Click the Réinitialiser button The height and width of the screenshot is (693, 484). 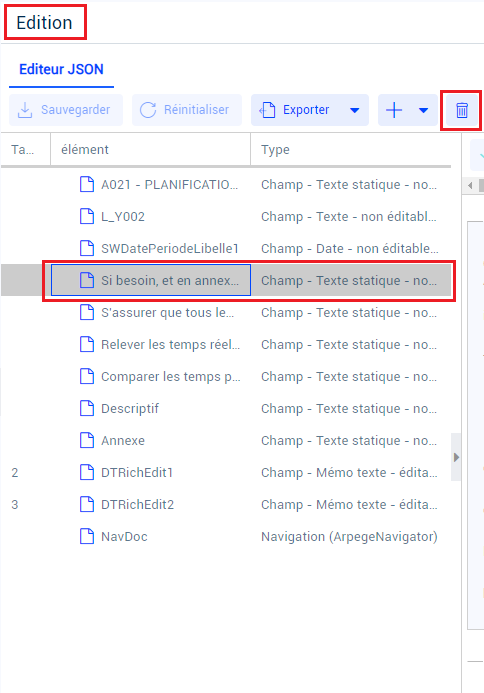[187, 110]
